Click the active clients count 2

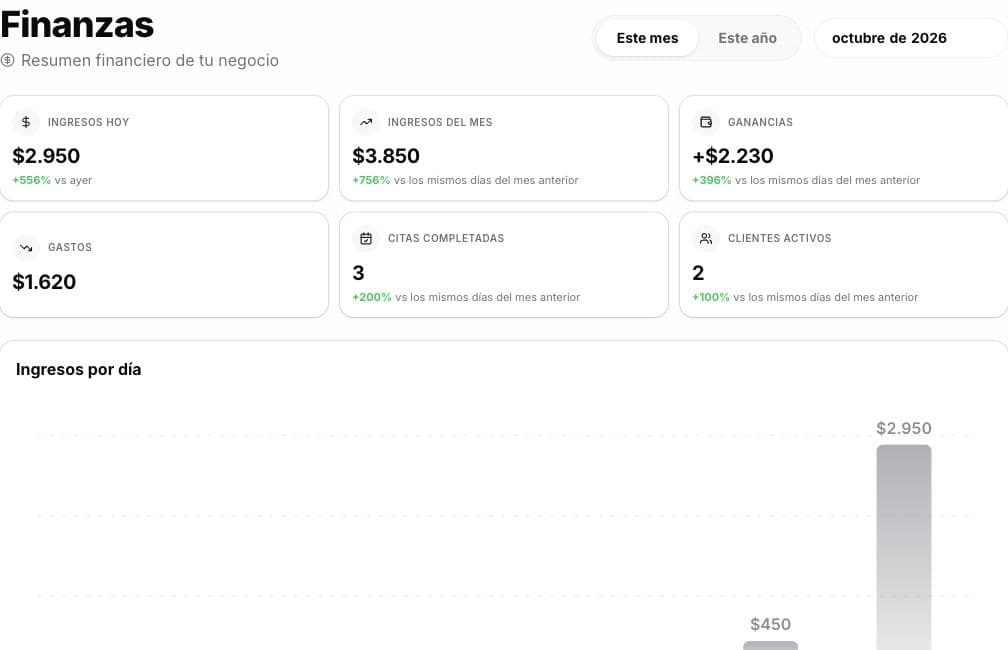(698, 273)
